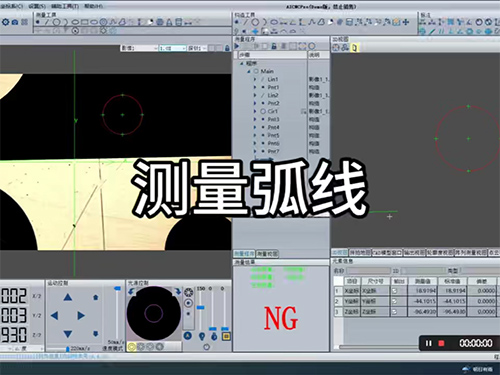Select the arc measuring tool in the left toolbar

point(66,22)
